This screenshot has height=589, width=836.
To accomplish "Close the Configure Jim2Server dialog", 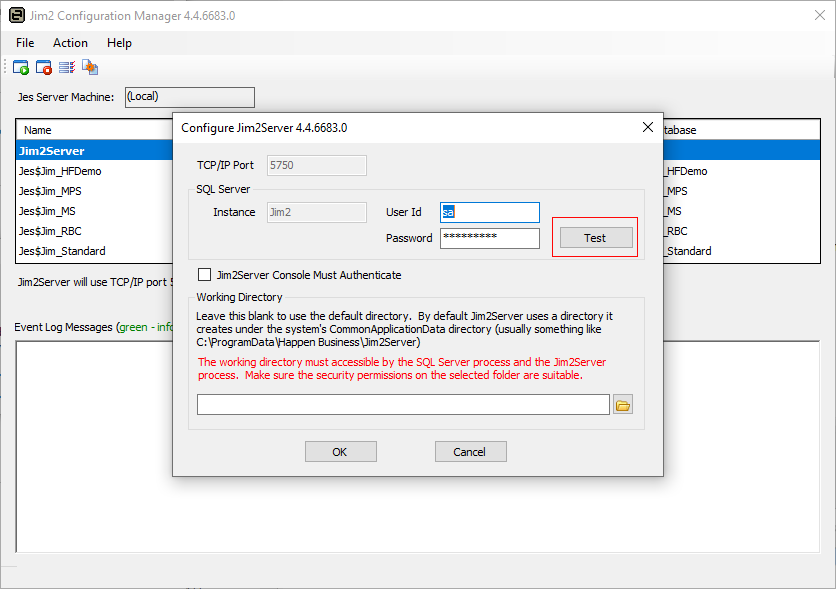I will (x=648, y=127).
